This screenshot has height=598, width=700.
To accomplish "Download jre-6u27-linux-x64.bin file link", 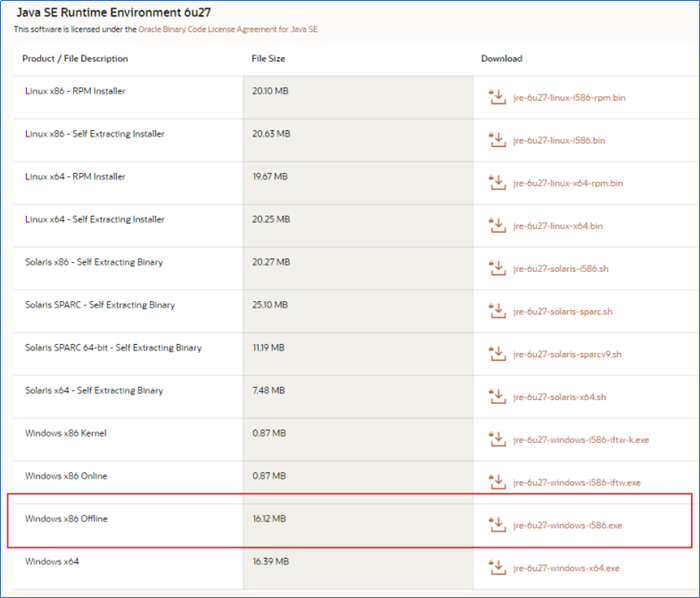I will pyautogui.click(x=558, y=226).
